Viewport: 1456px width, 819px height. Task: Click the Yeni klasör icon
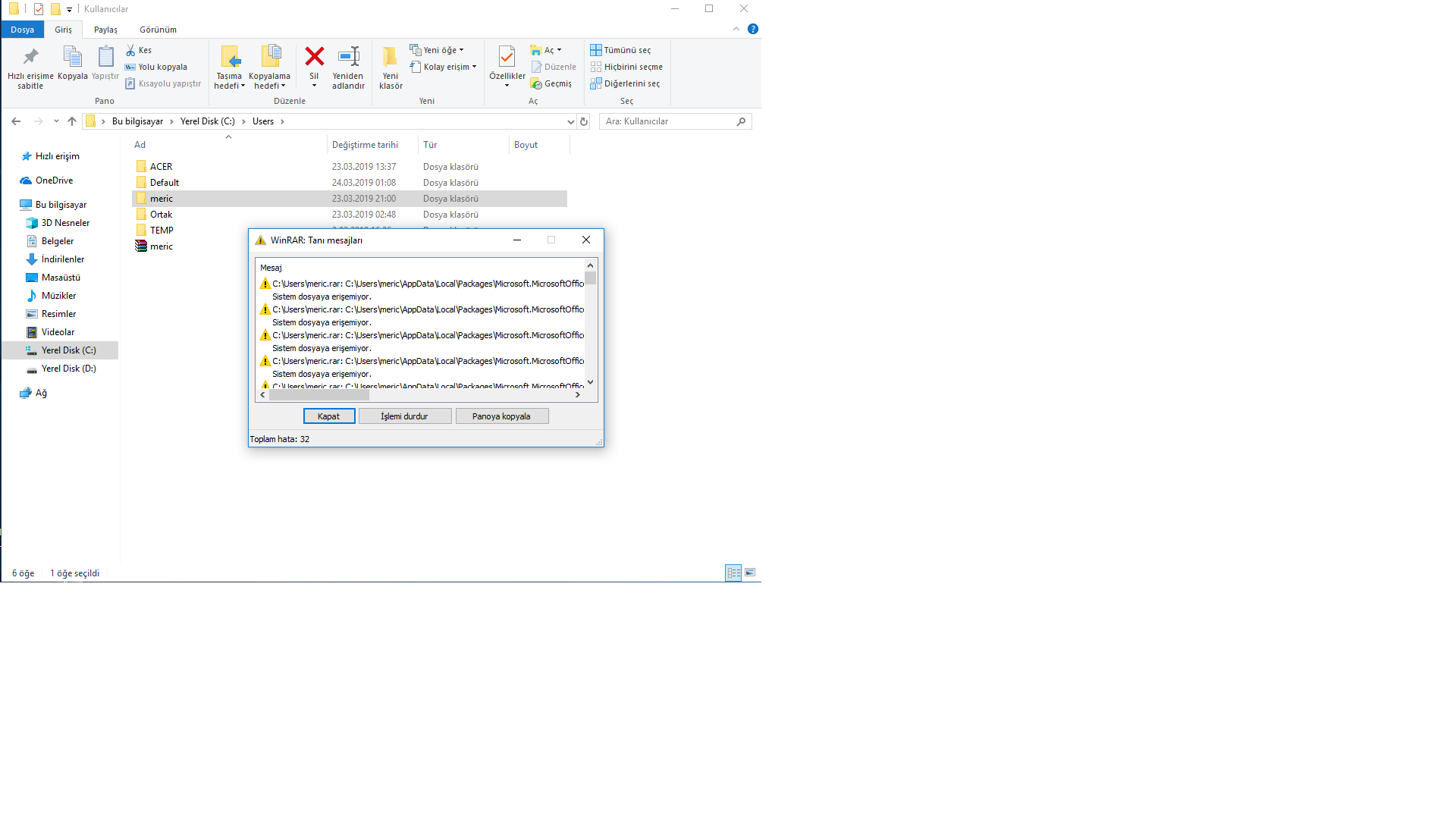point(390,57)
